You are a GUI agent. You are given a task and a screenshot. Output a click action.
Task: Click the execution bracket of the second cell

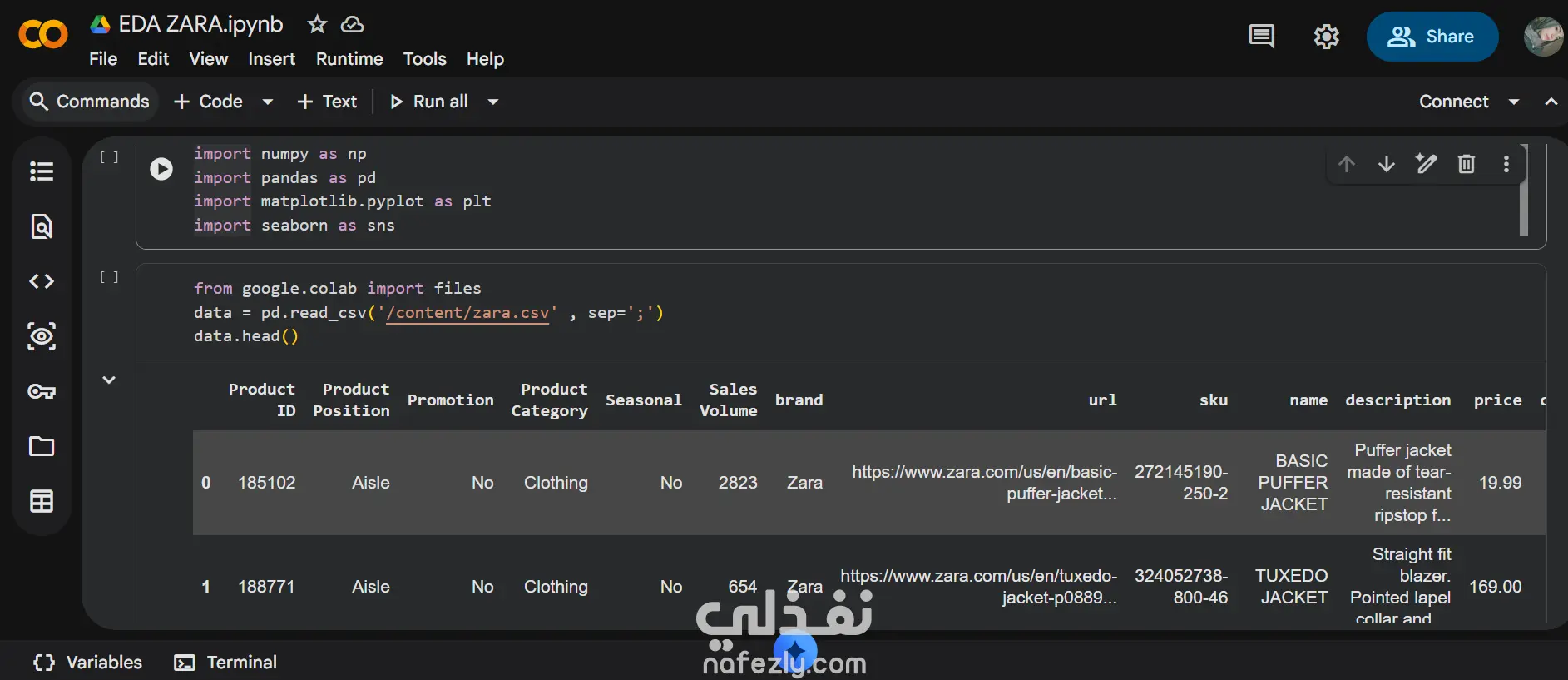click(x=109, y=277)
